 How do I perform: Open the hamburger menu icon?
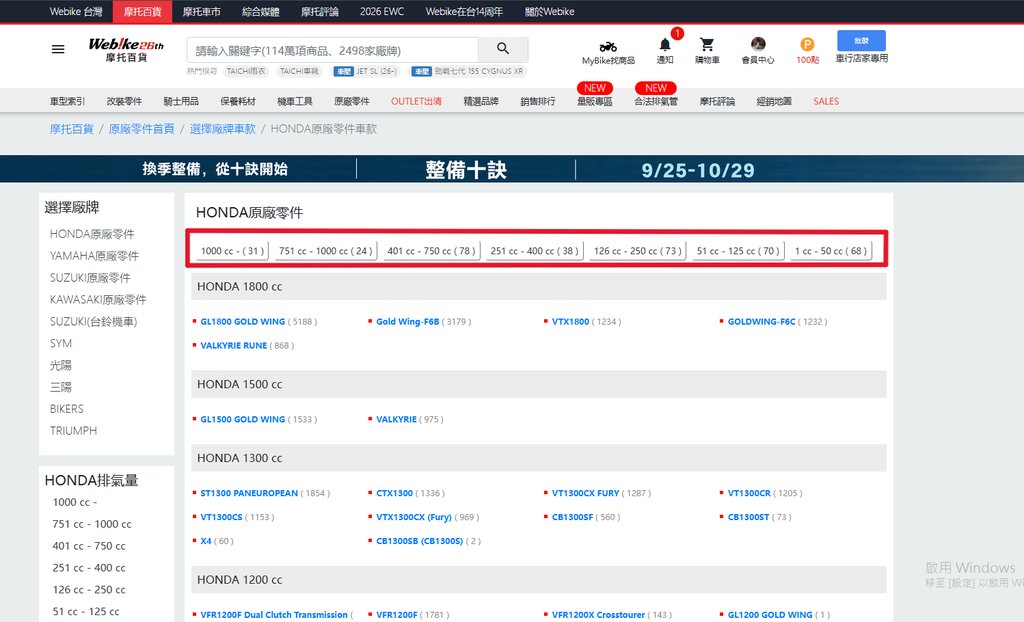coord(57,49)
